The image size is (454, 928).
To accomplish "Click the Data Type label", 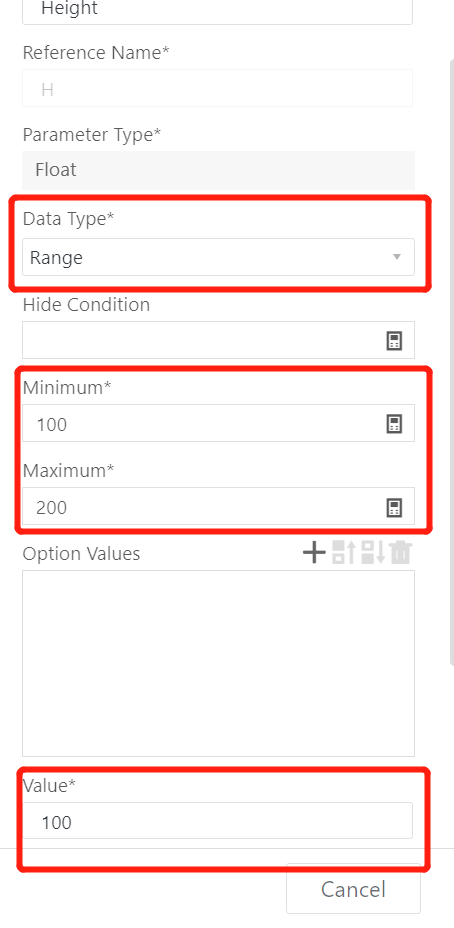I will 68,218.
